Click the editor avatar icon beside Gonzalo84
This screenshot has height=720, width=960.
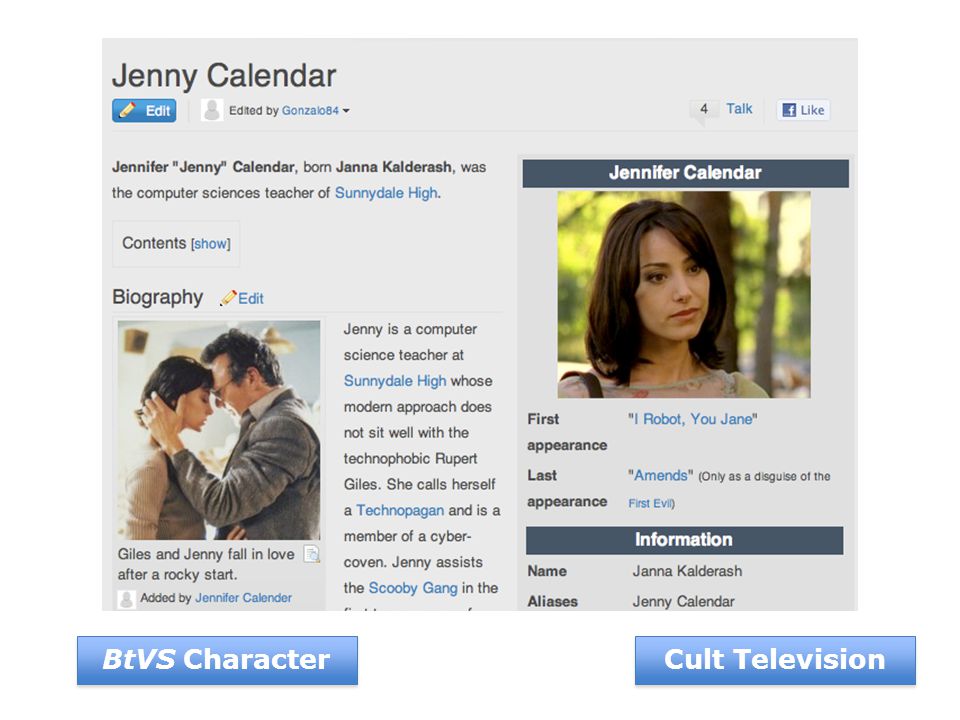212,110
